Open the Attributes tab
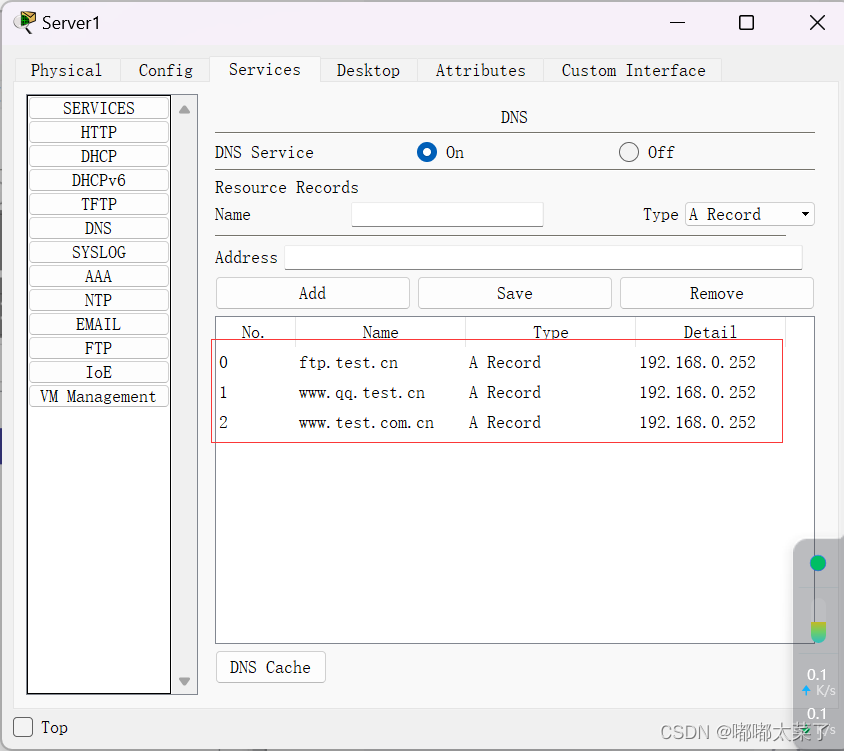Image resolution: width=844 pixels, height=751 pixels. [x=481, y=71]
